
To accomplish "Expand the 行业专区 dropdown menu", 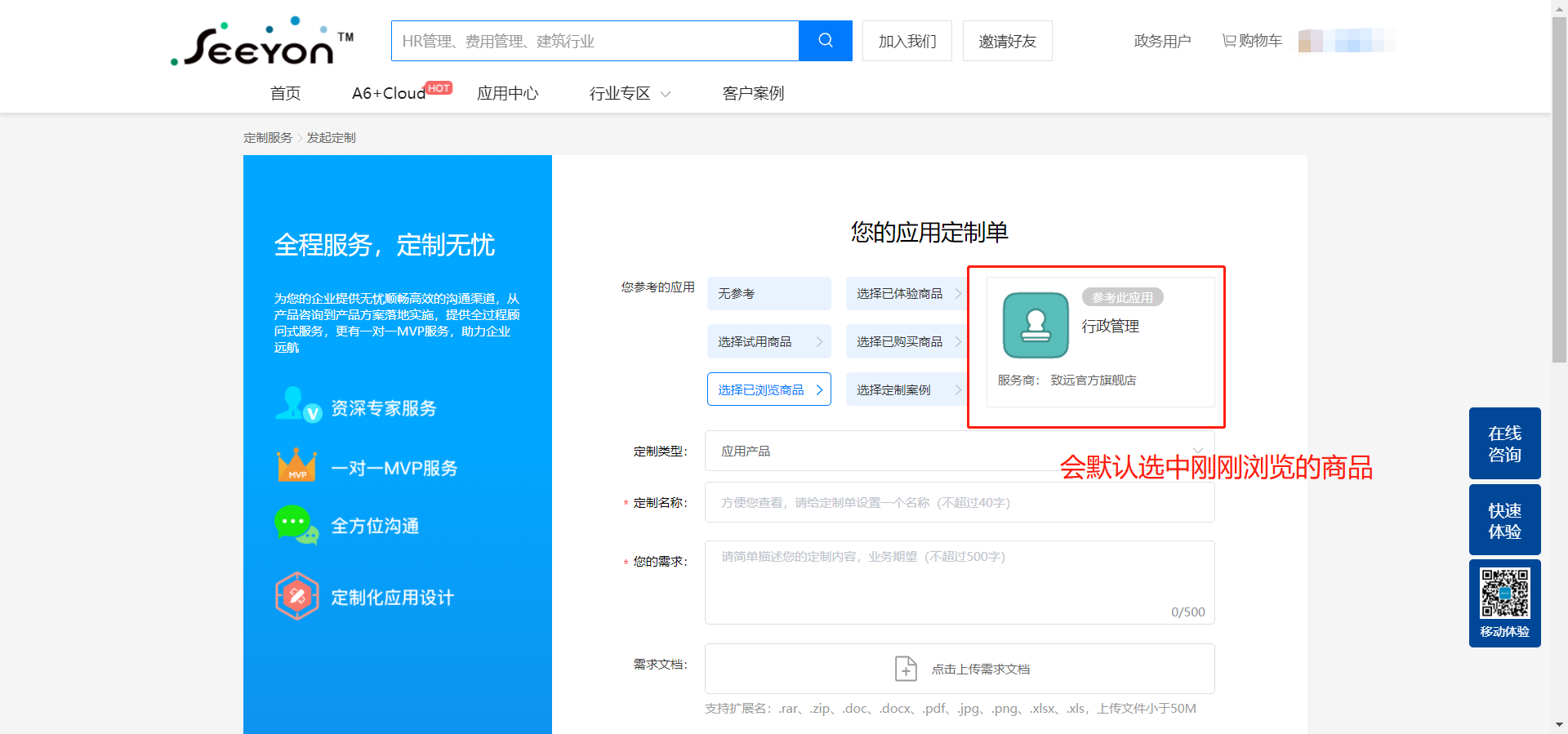I will [630, 93].
